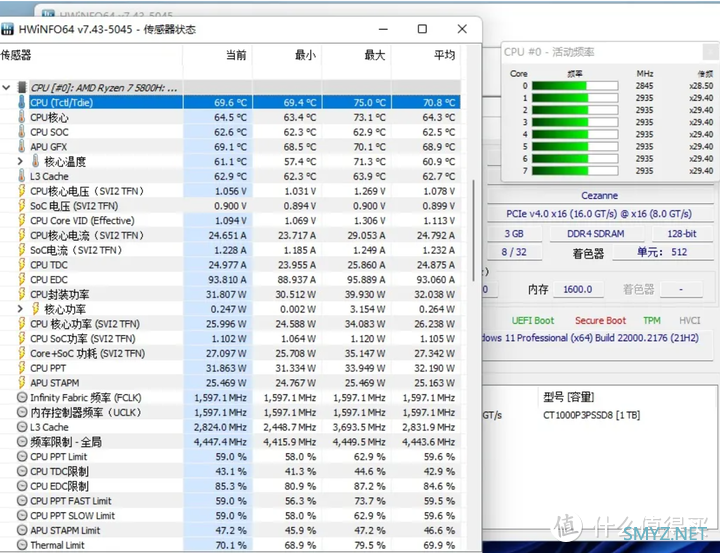720x553 pixels.
Task: Click the CPU chip icon in the Ryzen header row
Action: (22, 87)
